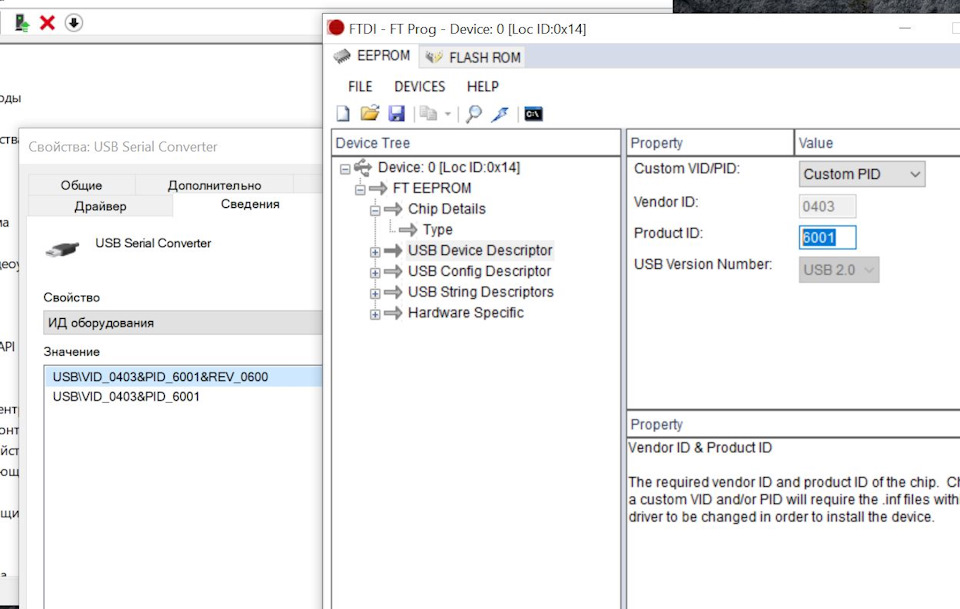Click the Product ID field showing 6001

(827, 237)
